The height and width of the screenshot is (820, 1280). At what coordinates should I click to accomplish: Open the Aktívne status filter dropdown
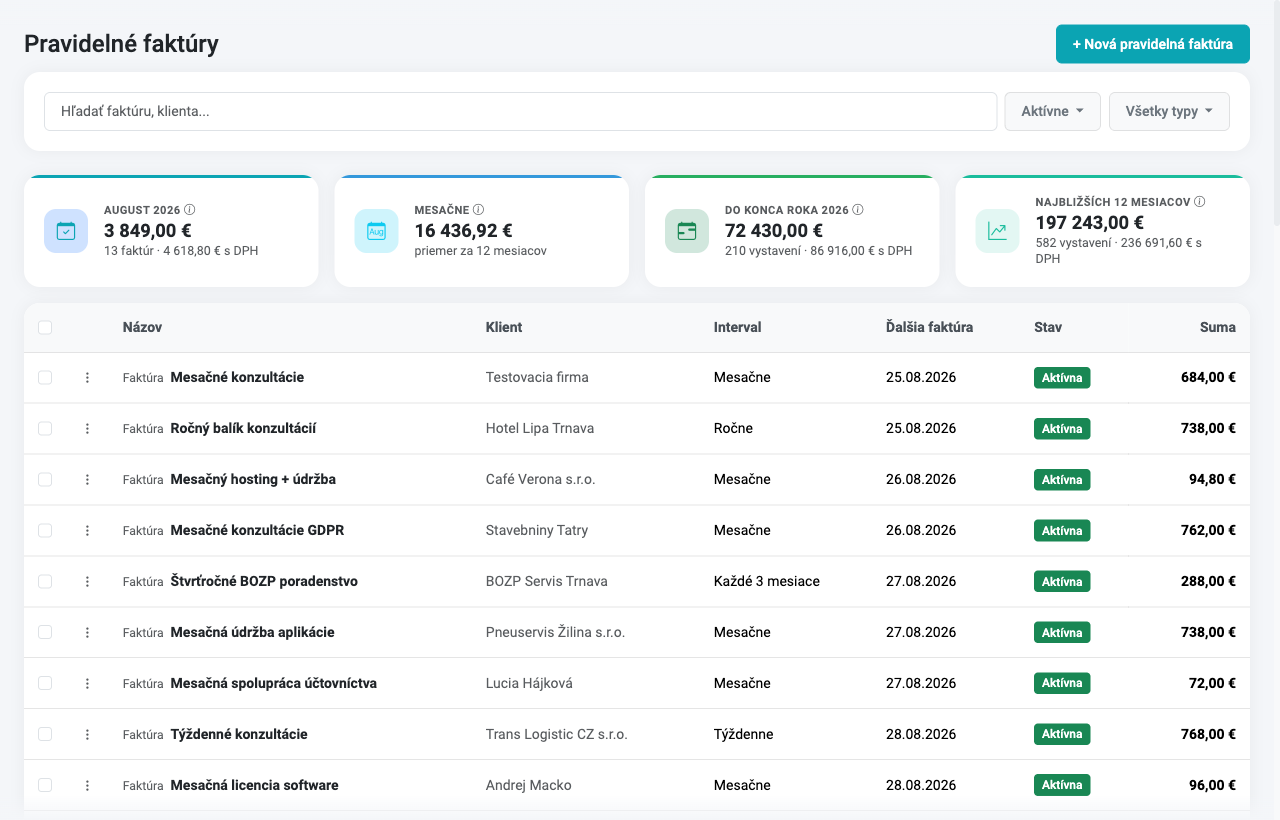(x=1052, y=111)
